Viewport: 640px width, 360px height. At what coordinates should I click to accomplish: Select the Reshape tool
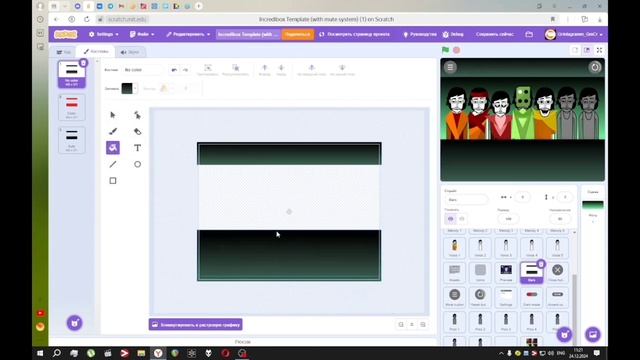pyautogui.click(x=137, y=115)
